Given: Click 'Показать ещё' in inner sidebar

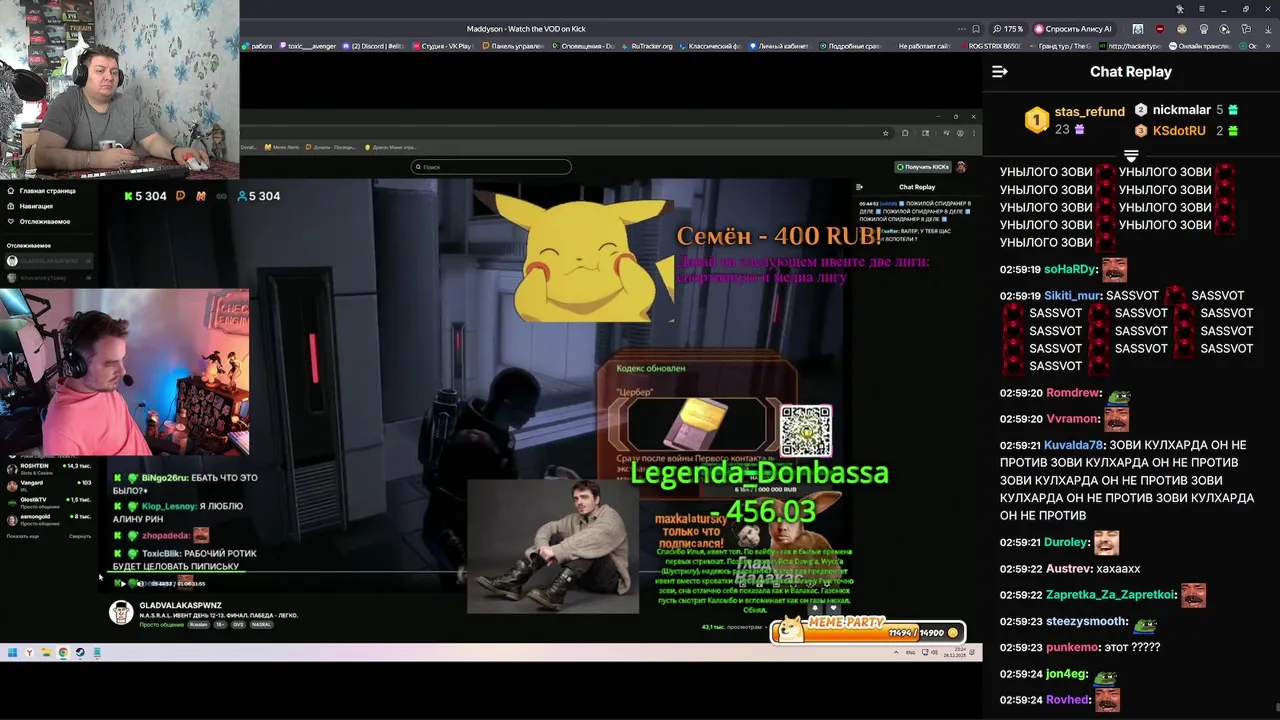Looking at the screenshot, I should (x=23, y=536).
